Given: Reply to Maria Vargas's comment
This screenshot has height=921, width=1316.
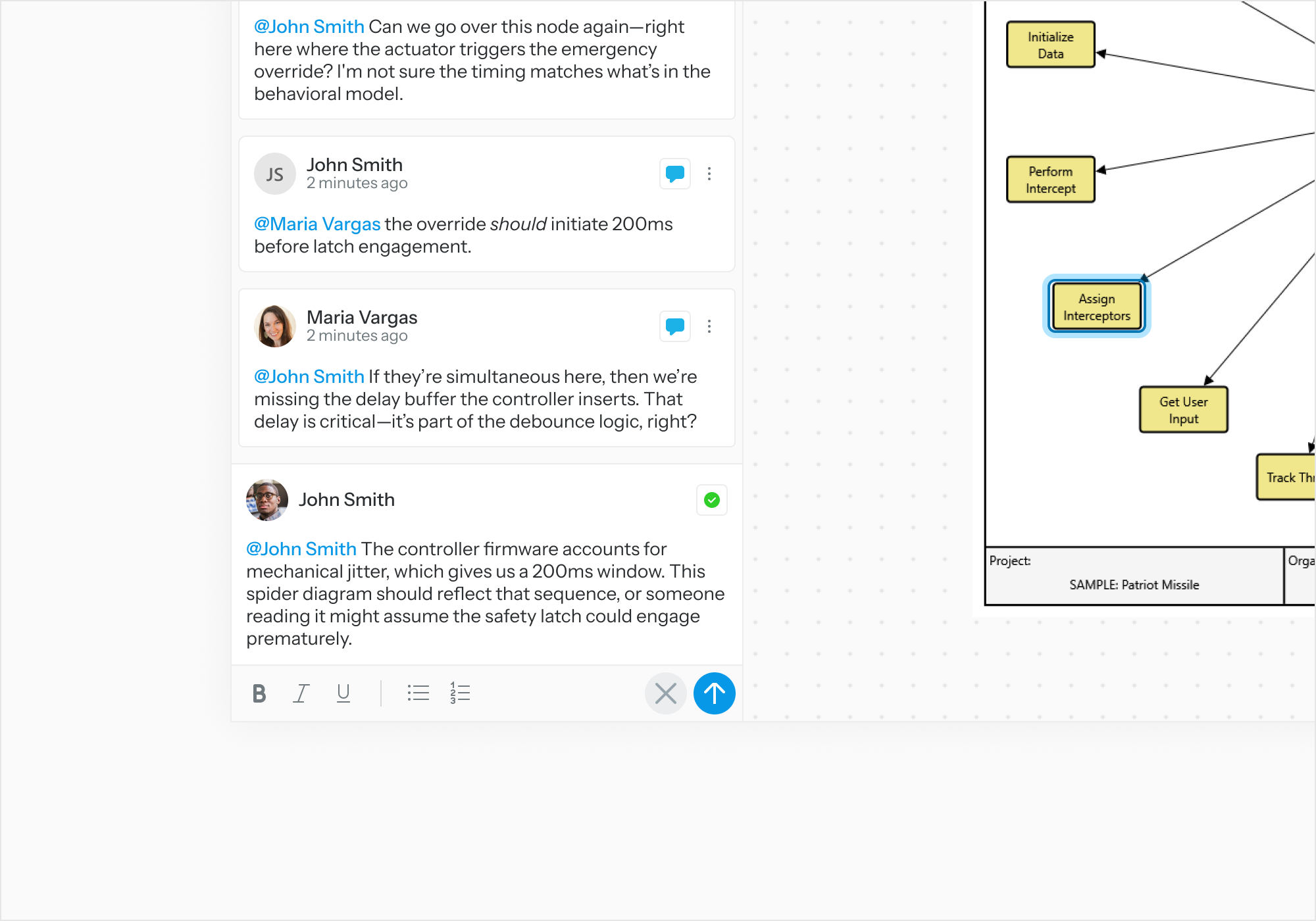Looking at the screenshot, I should coord(674,326).
